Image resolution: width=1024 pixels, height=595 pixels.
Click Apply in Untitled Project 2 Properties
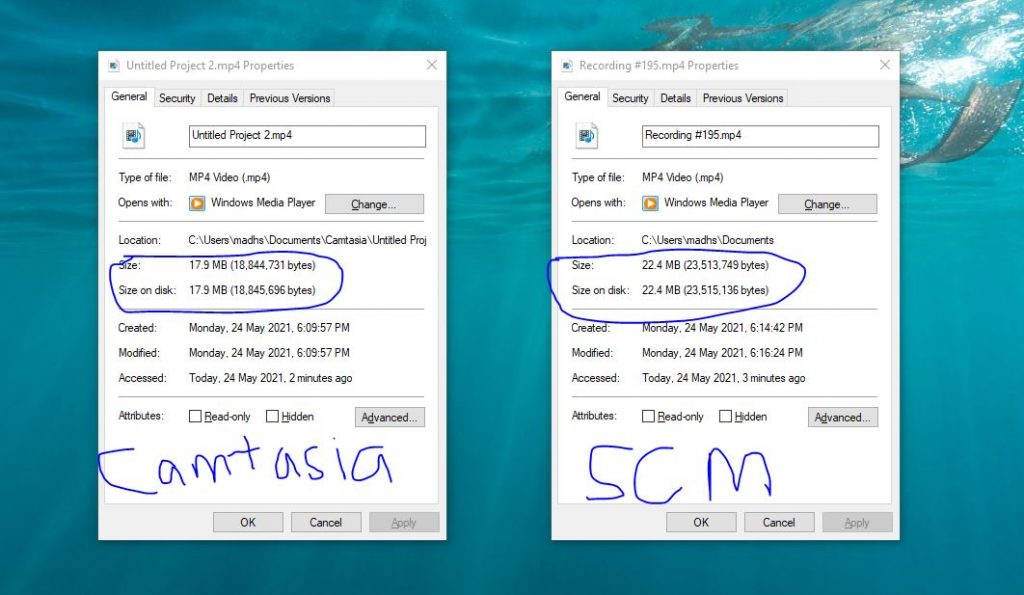404,523
